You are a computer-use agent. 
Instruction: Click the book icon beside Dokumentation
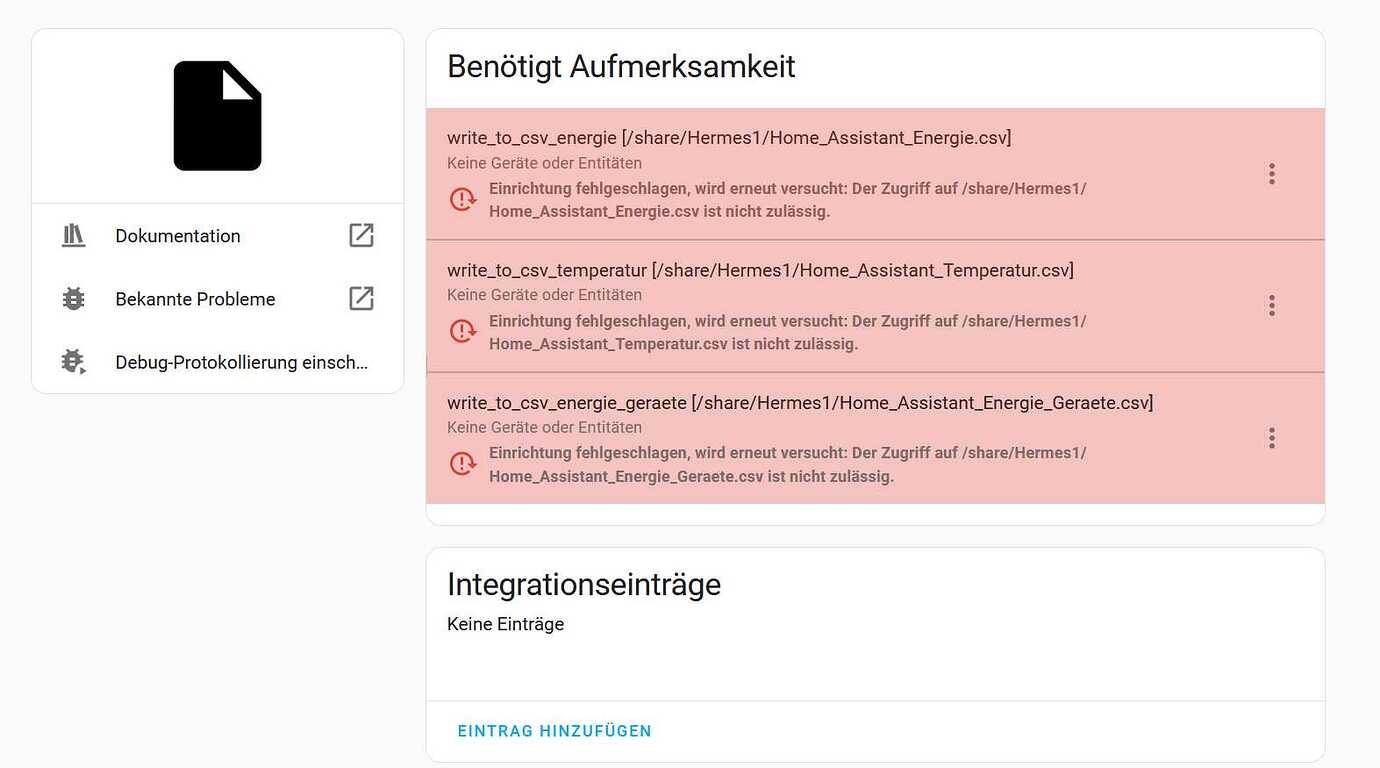pyautogui.click(x=73, y=235)
